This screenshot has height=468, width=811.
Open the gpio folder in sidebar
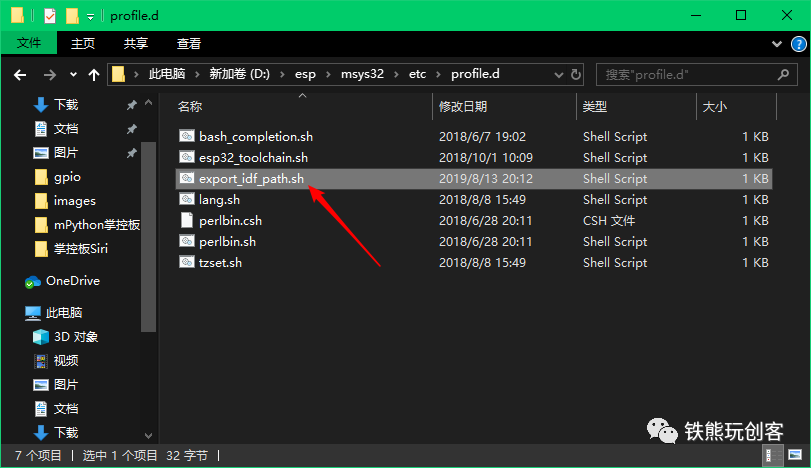67,177
